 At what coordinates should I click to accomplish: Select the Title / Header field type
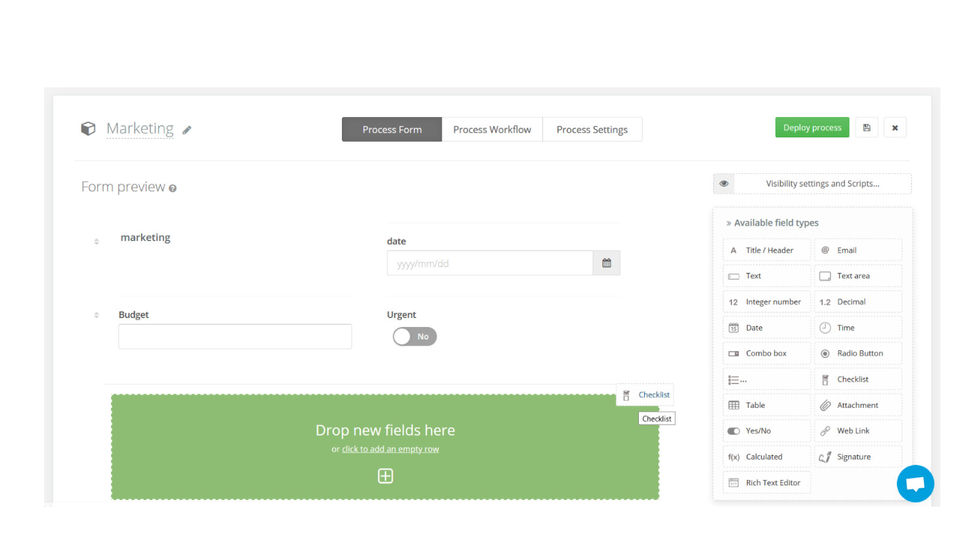[767, 250]
